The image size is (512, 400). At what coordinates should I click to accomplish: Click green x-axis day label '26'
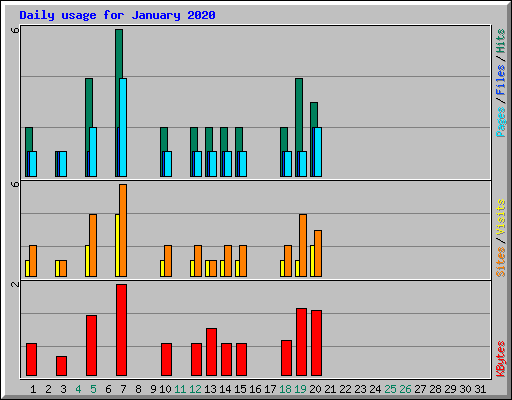(405, 389)
